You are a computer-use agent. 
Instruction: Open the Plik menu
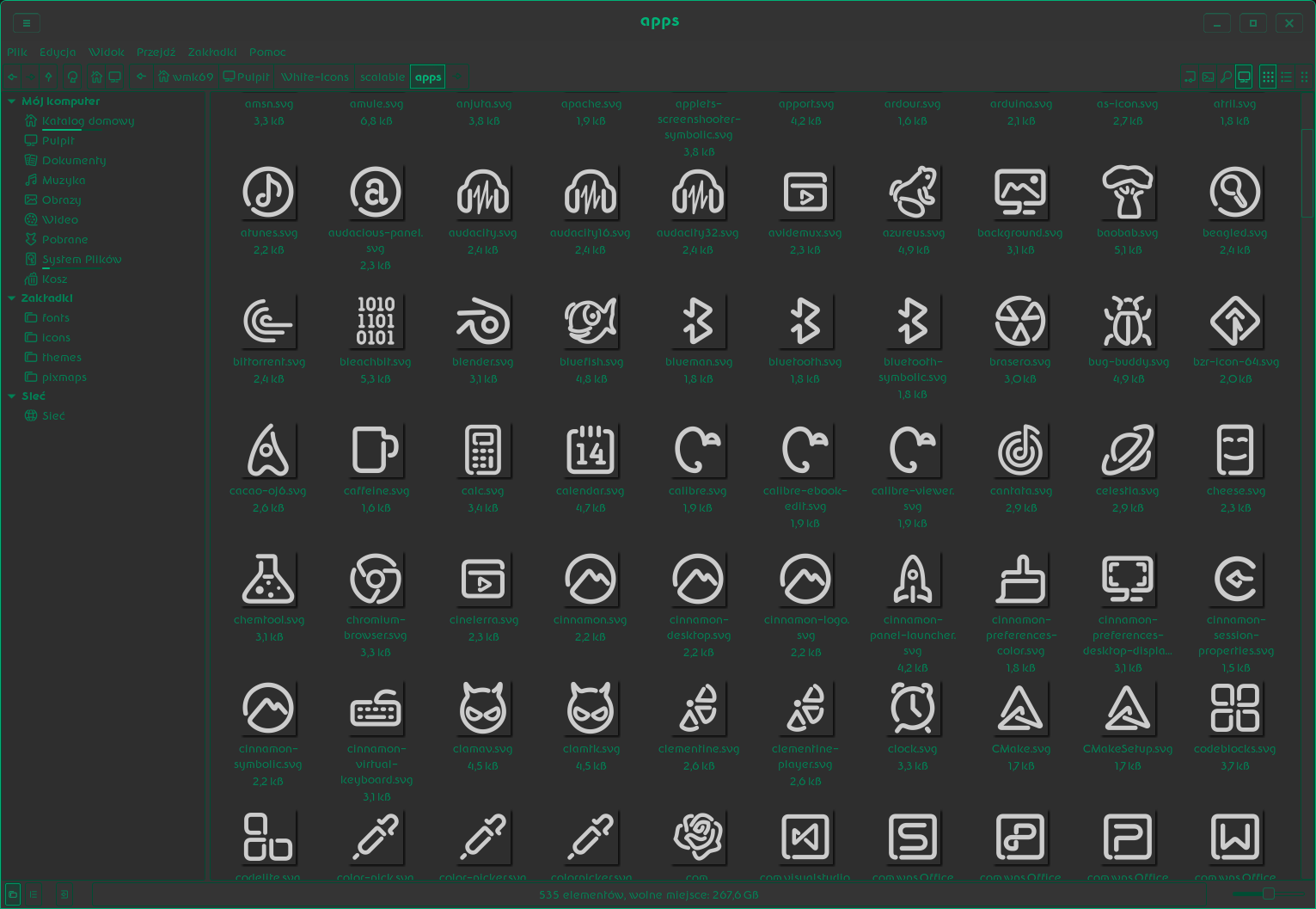(17, 52)
